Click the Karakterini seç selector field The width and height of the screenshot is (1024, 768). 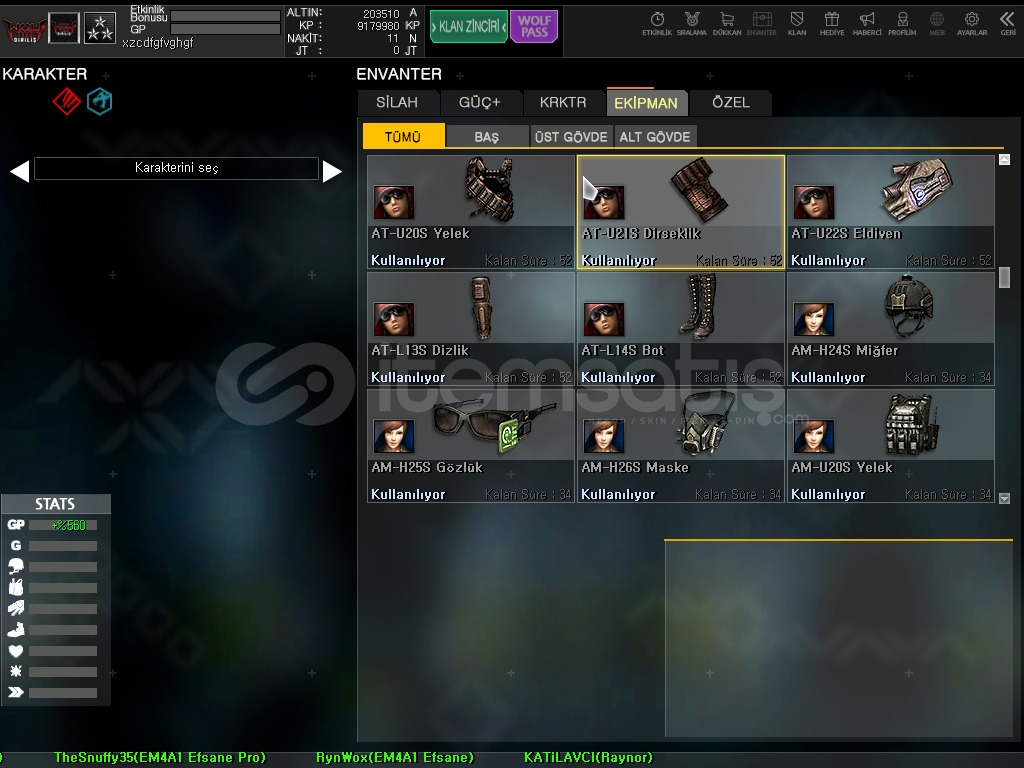[176, 168]
